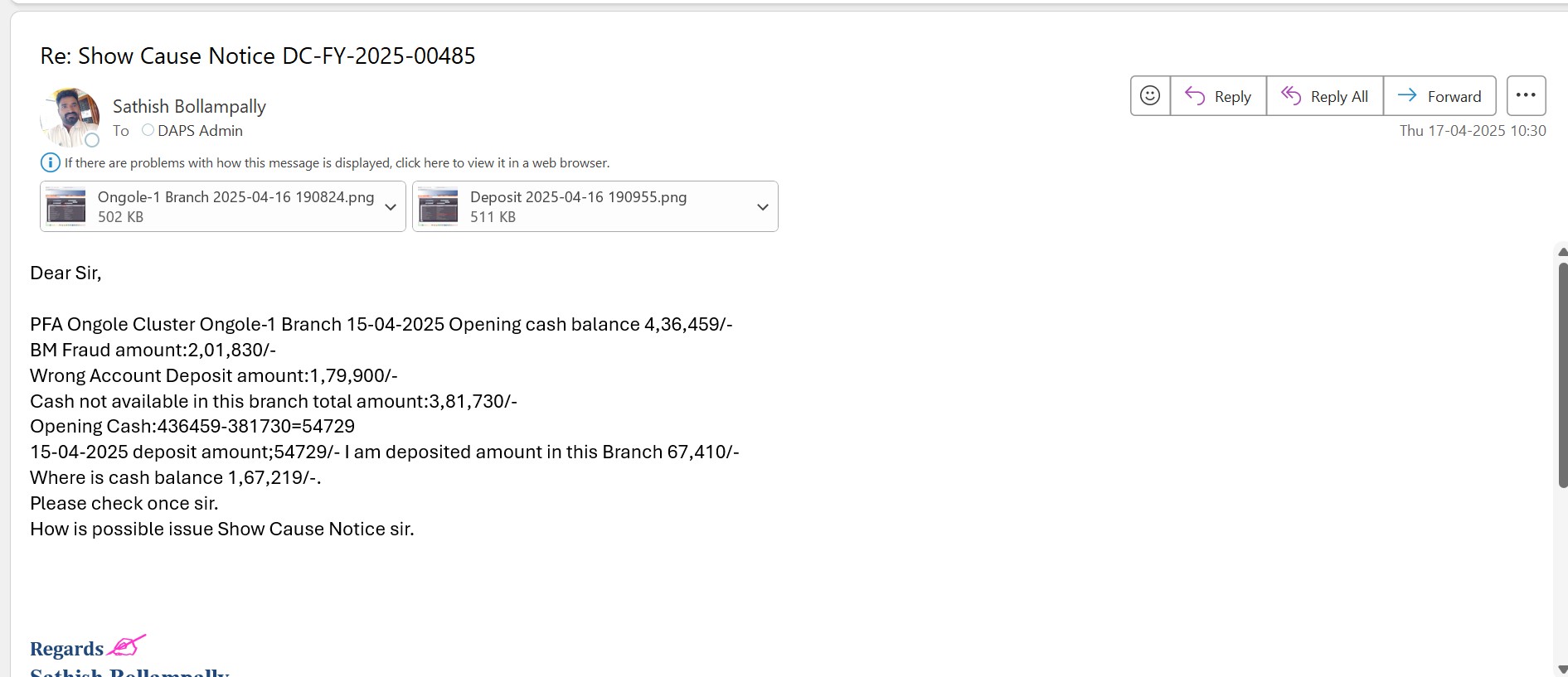Open the emoji reaction picker
The height and width of the screenshot is (677, 1568).
pos(1150,96)
